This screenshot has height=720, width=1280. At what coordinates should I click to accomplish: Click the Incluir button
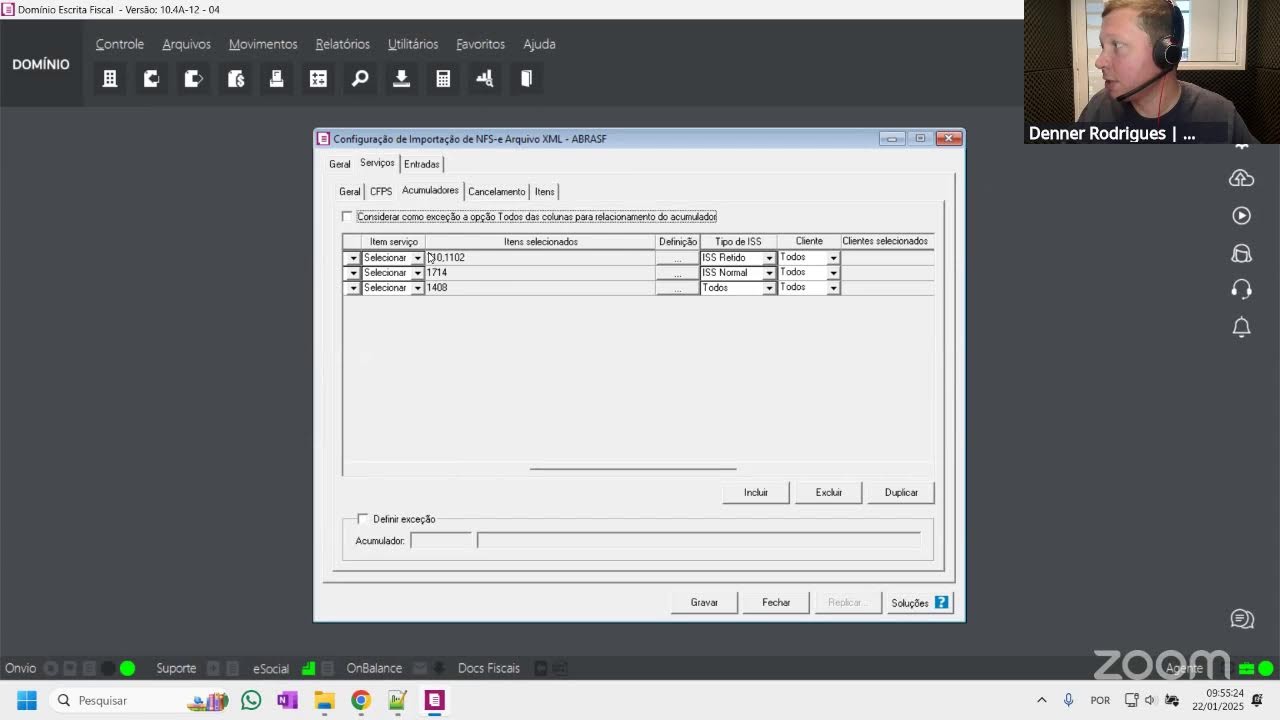point(756,492)
